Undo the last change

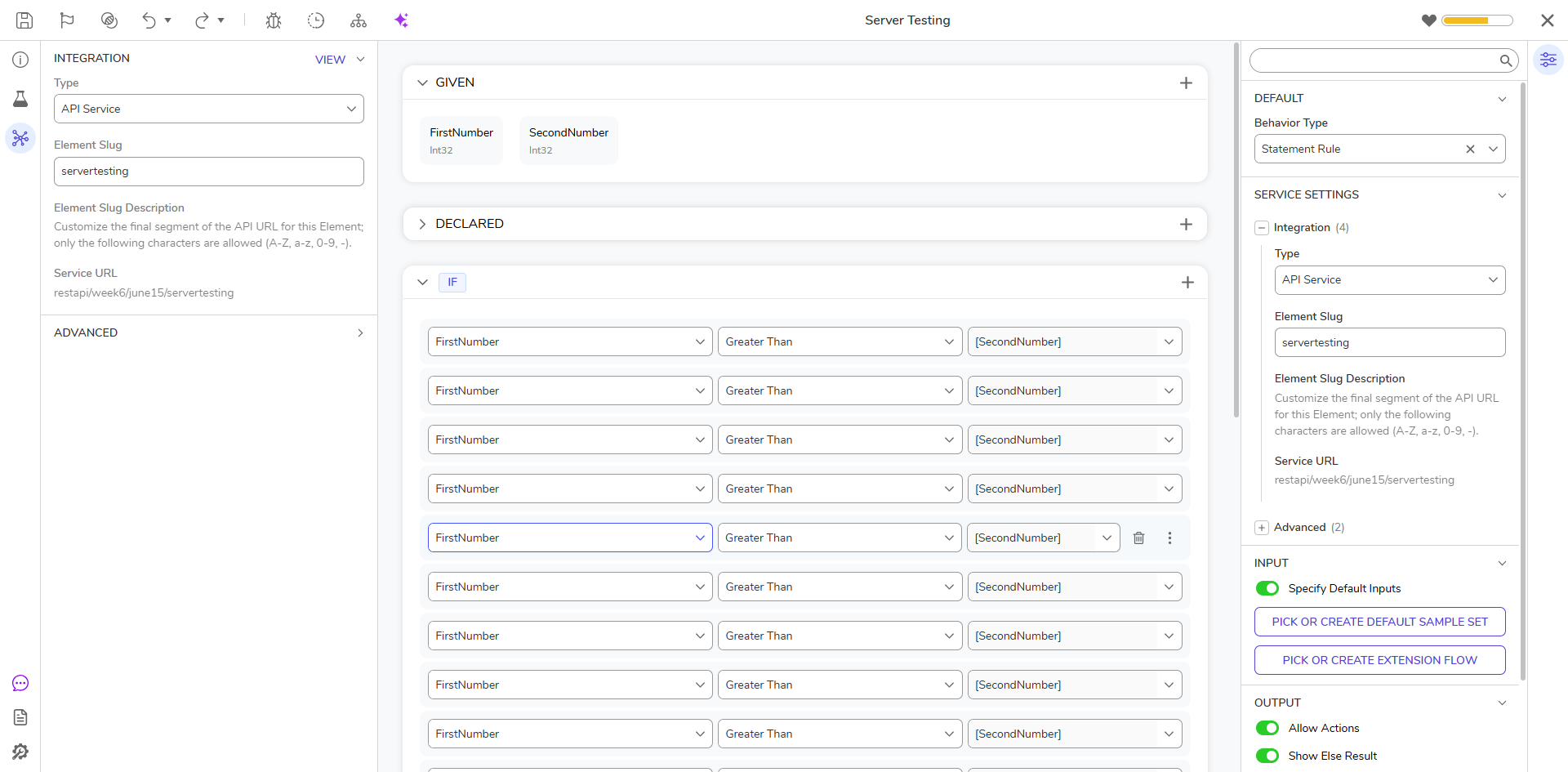(x=149, y=20)
